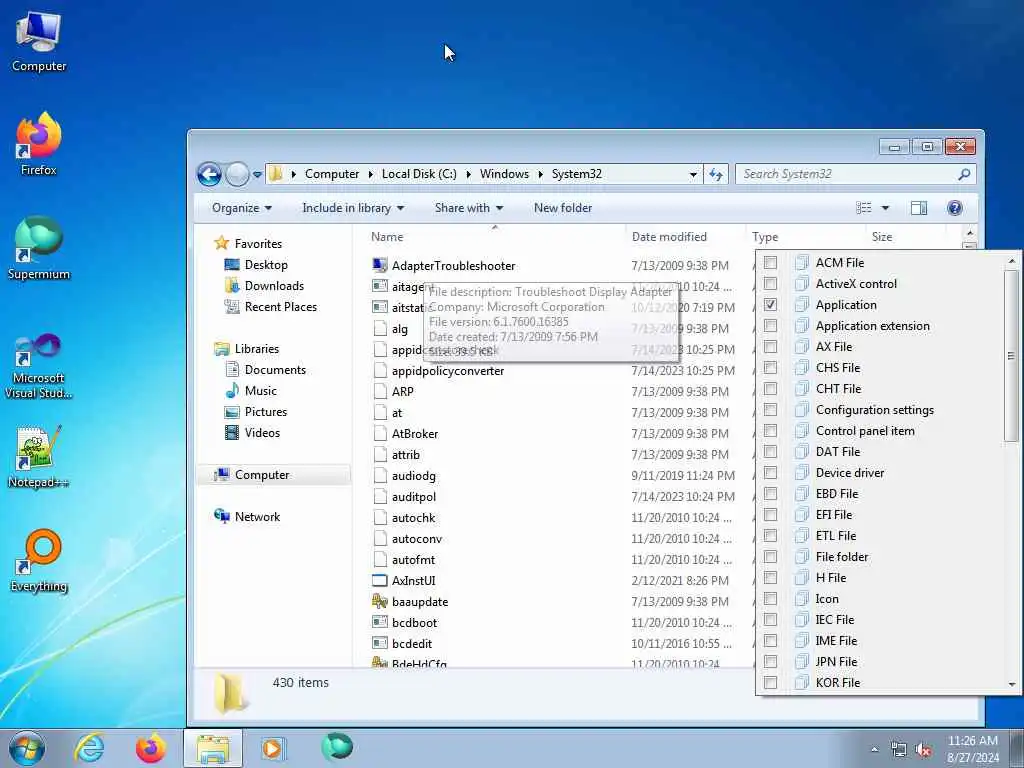Expand the breadcrumb arrow after Local Disk (C:)
1024x768 pixels.
click(469, 174)
